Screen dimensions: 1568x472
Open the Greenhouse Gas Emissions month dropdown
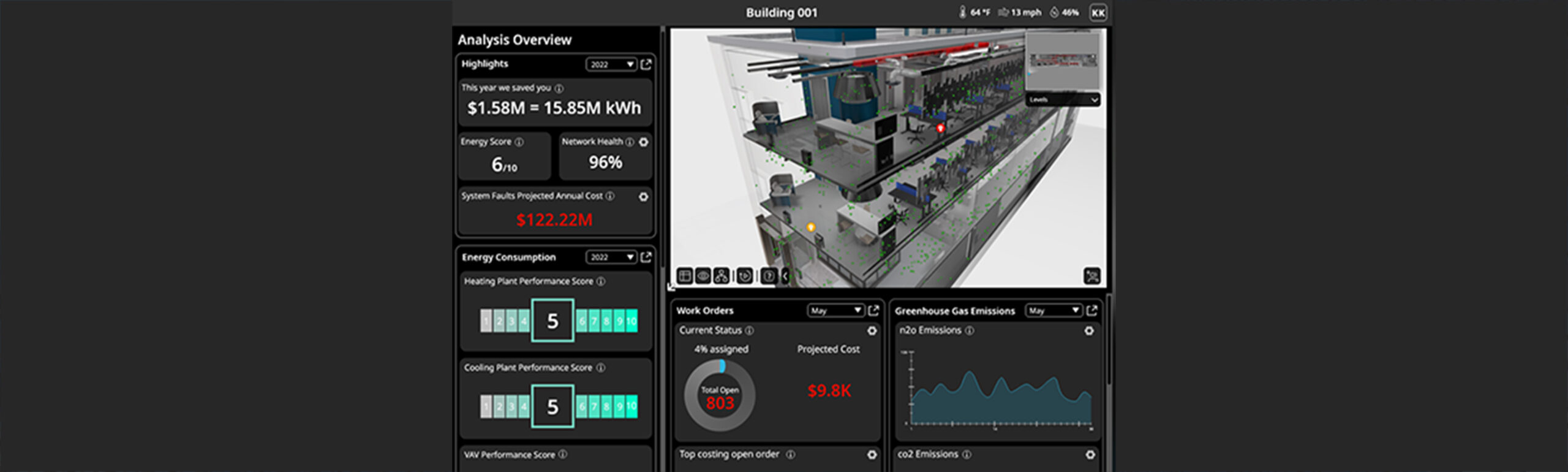tap(1053, 311)
